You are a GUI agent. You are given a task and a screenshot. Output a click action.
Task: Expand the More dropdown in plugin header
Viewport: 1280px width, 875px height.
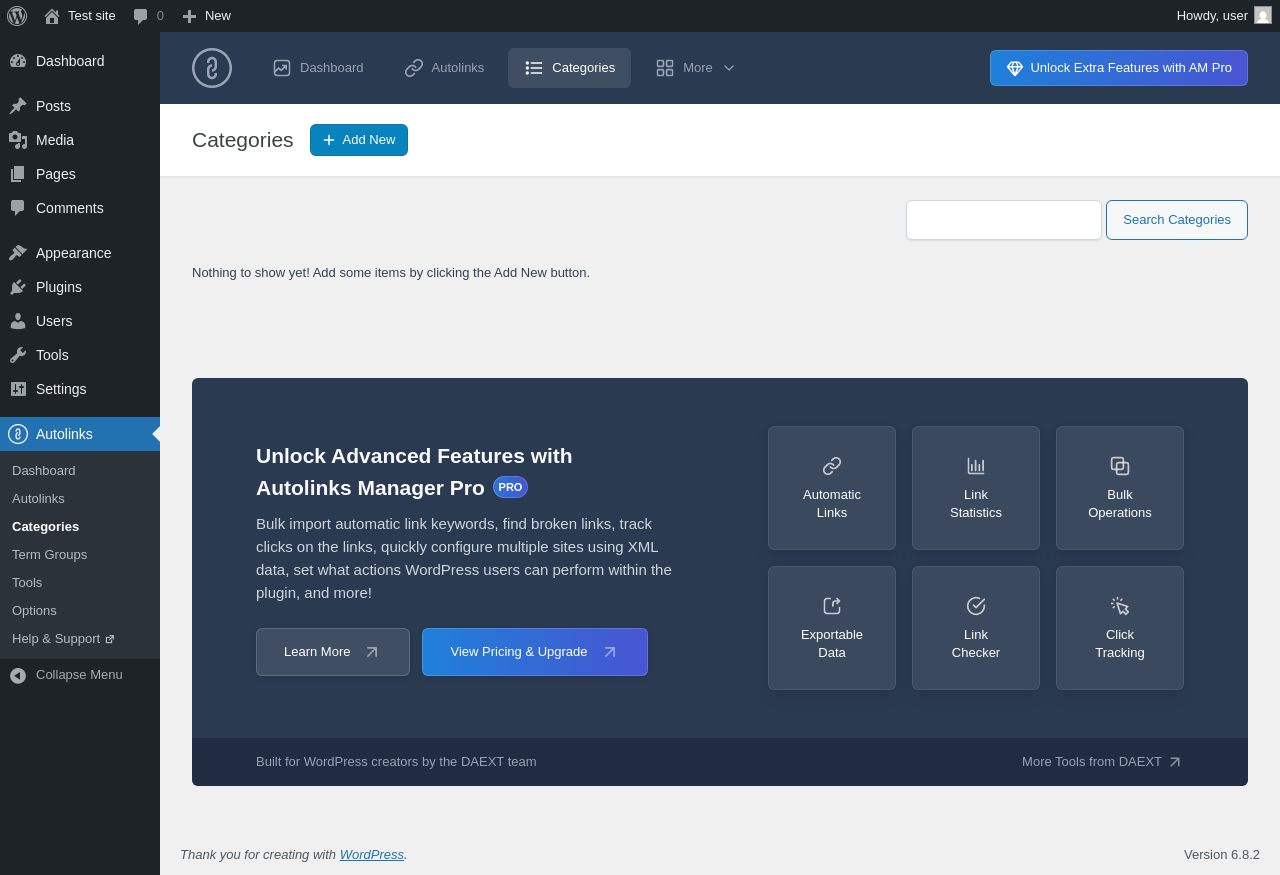(x=695, y=68)
